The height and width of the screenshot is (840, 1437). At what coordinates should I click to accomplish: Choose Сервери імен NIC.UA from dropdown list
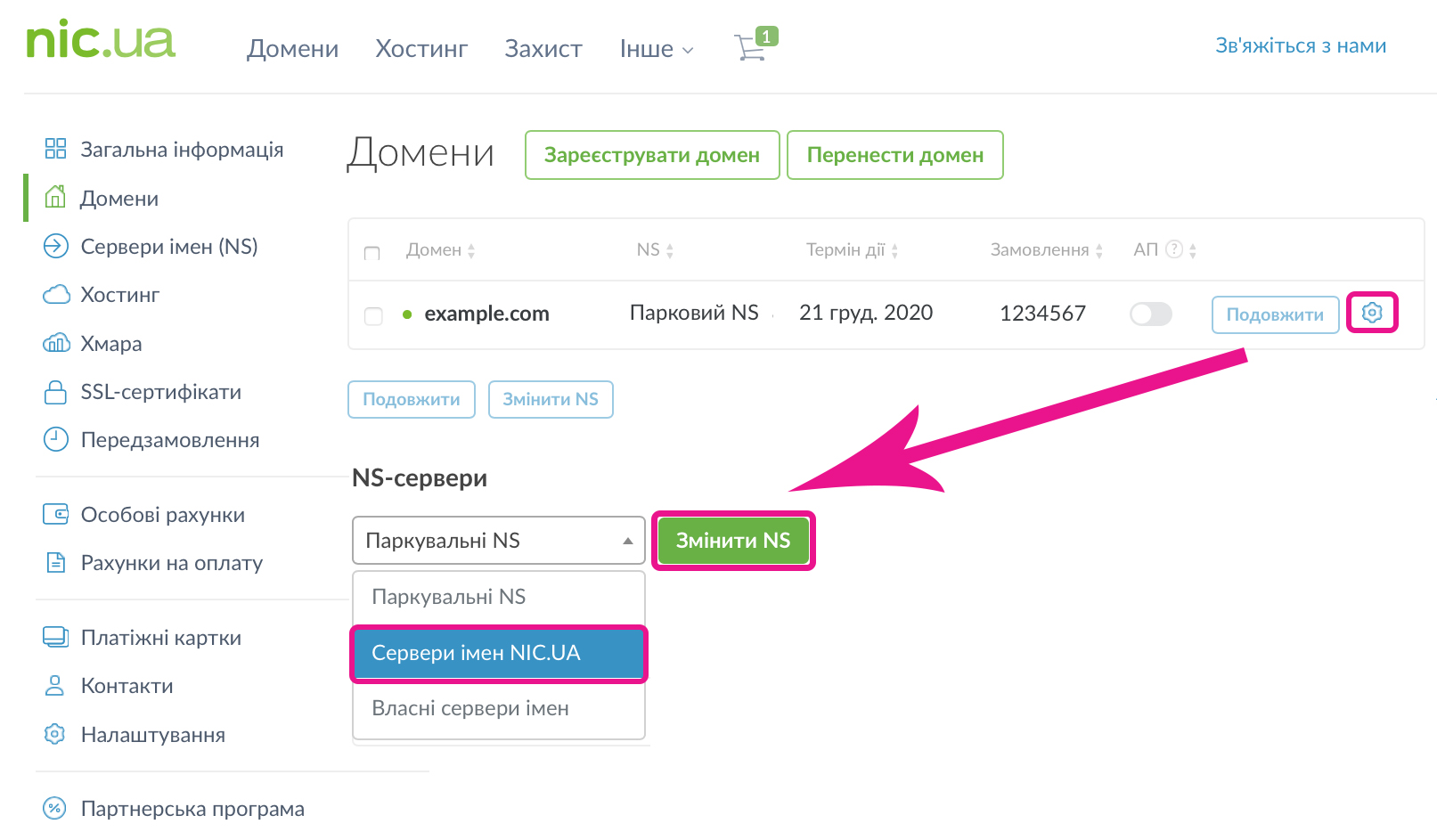(x=498, y=653)
